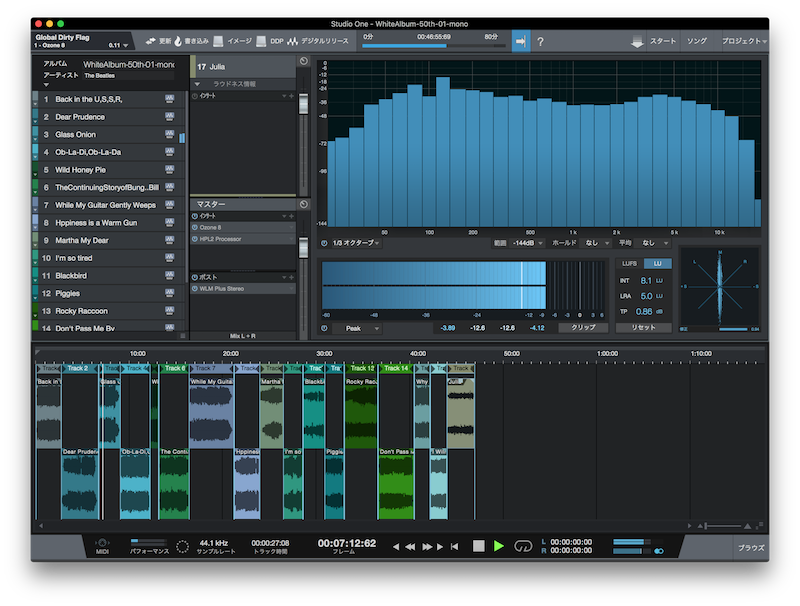
Task: Click the metadata icon for Dear Prudence
Action: coord(169,117)
